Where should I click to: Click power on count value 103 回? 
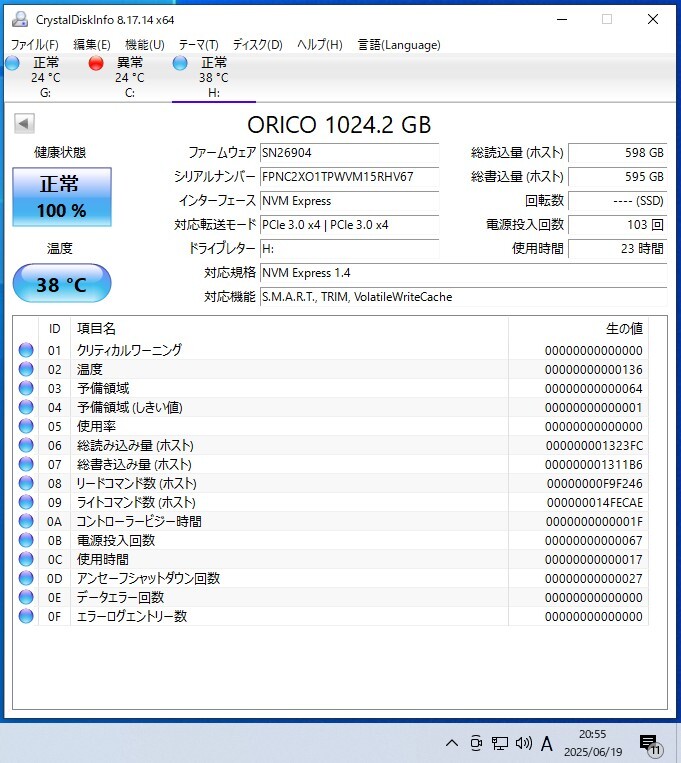point(617,225)
